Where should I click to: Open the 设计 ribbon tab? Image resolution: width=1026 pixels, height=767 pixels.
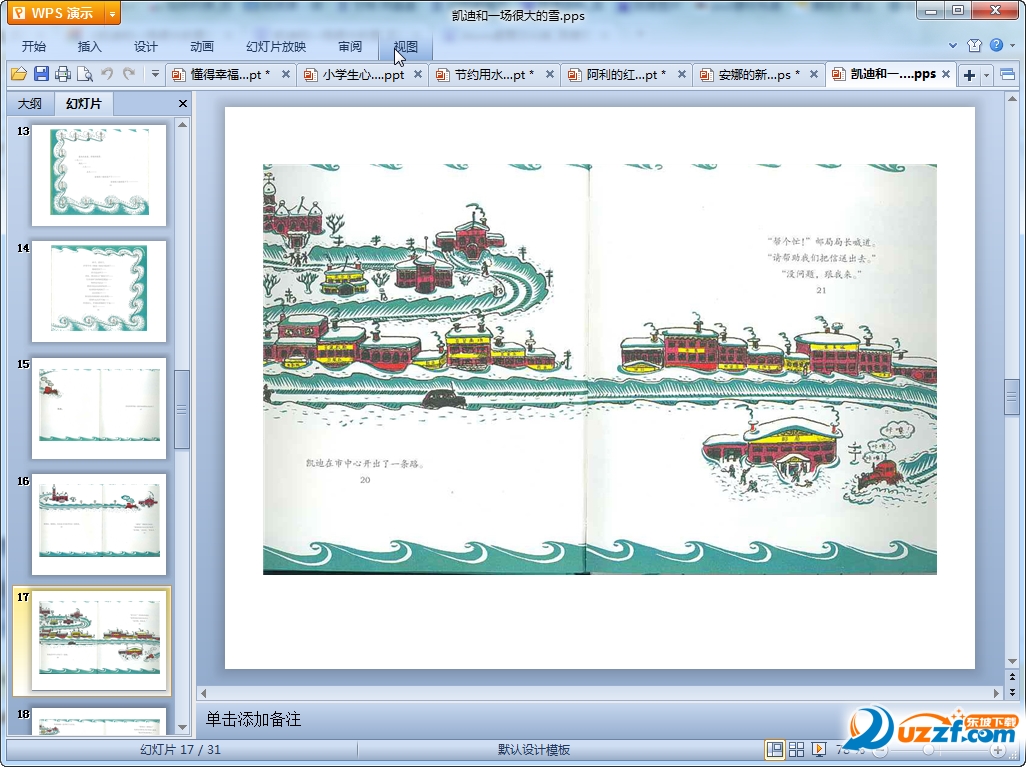pos(145,46)
